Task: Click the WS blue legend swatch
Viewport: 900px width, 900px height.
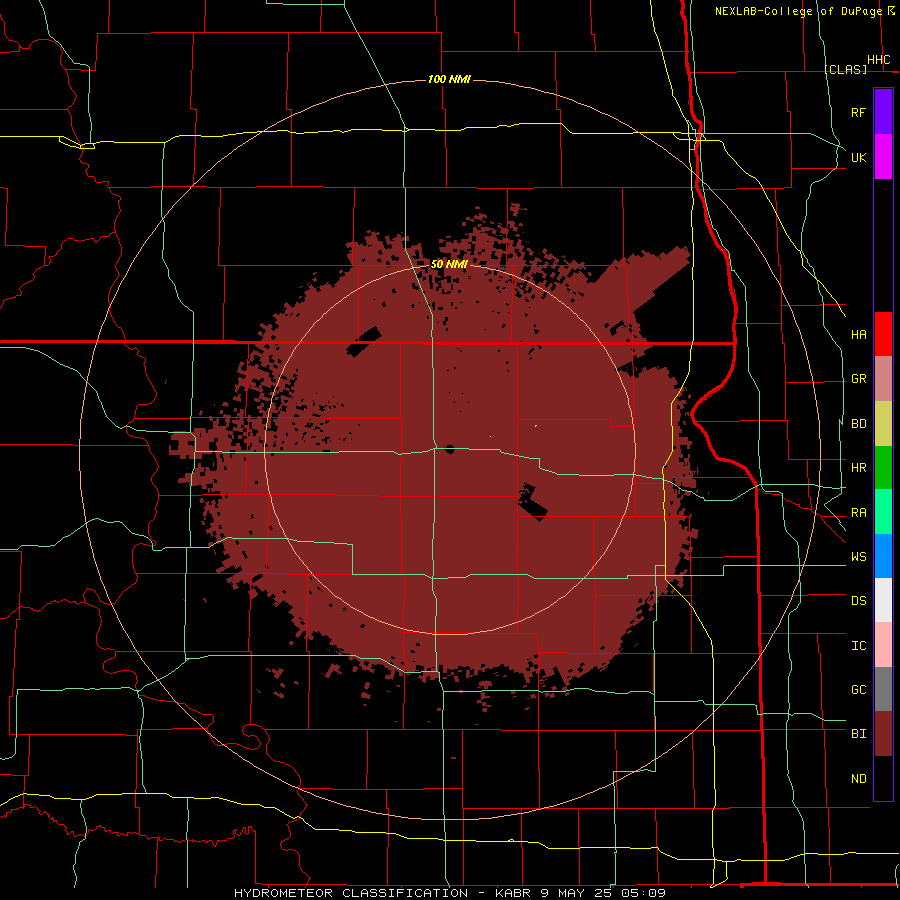Action: [x=883, y=556]
